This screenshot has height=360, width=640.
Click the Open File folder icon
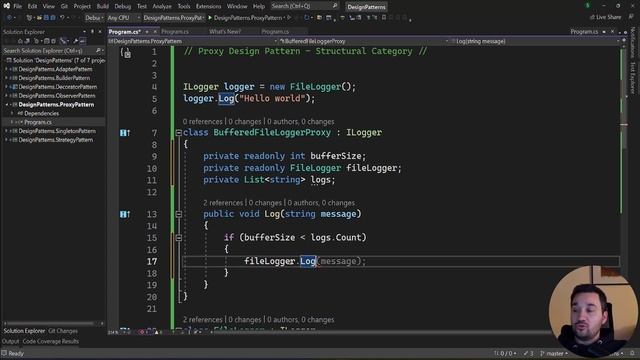[39, 18]
